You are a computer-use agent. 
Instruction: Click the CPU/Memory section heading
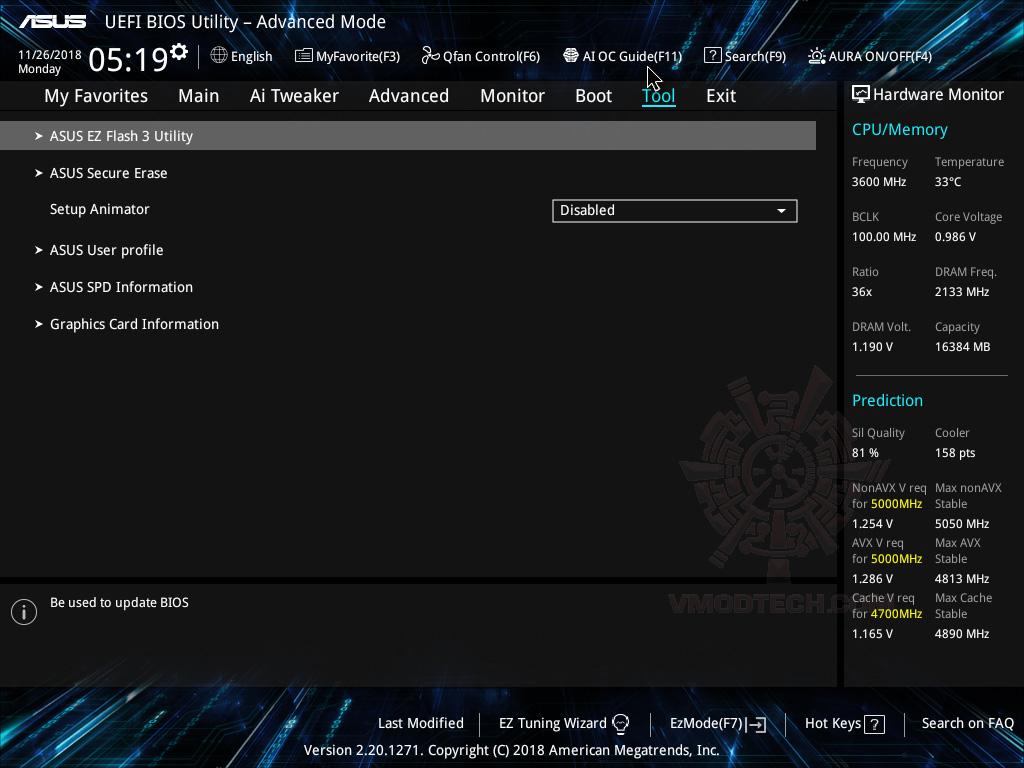pyautogui.click(x=899, y=130)
